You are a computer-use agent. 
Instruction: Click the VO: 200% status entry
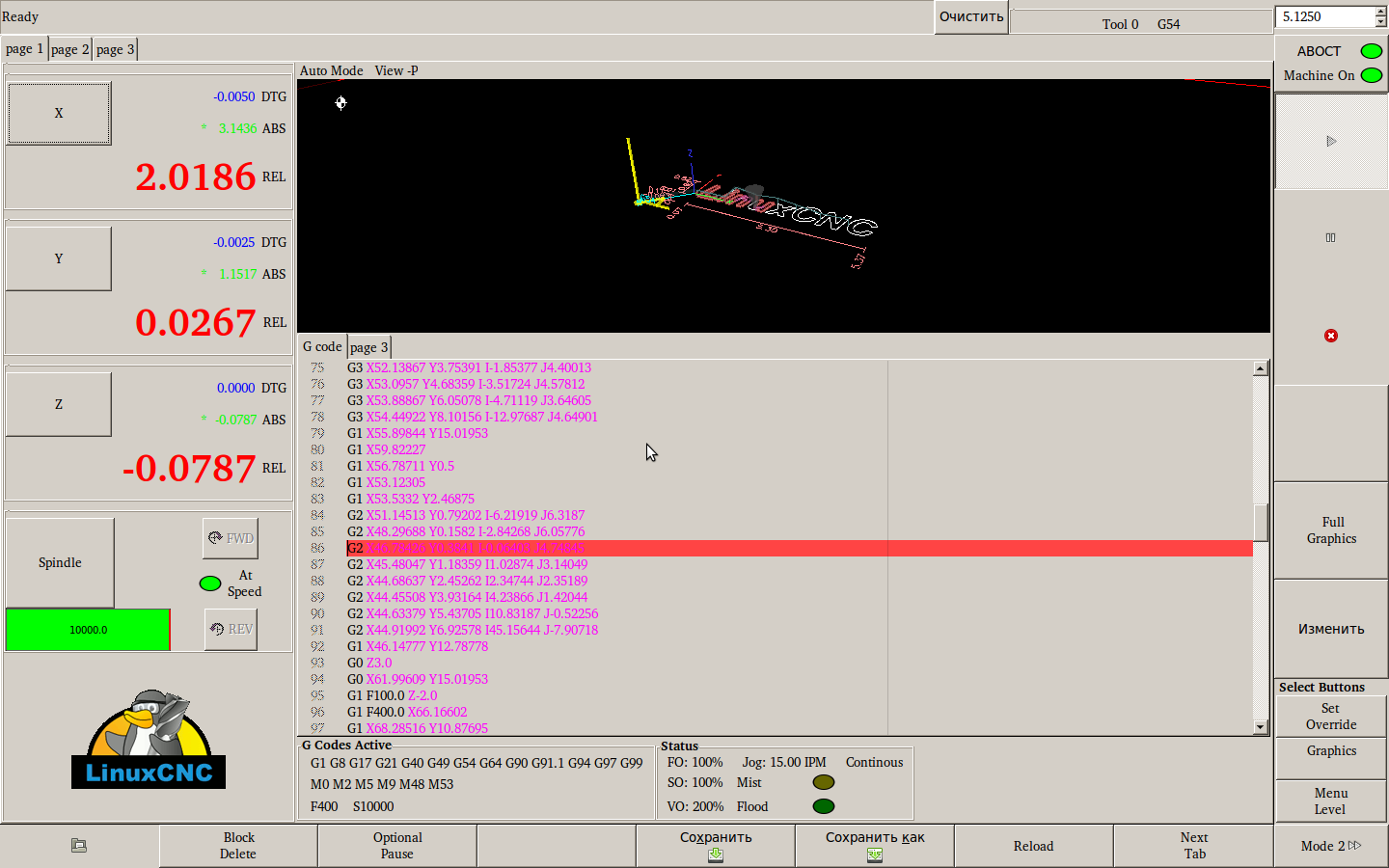695,806
